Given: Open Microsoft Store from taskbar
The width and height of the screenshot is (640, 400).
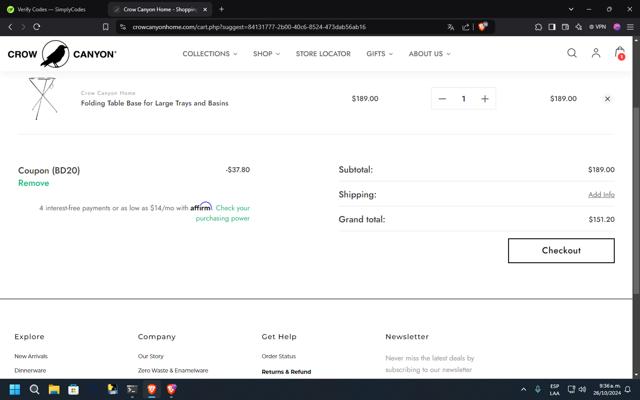Looking at the screenshot, I should [x=73, y=389].
